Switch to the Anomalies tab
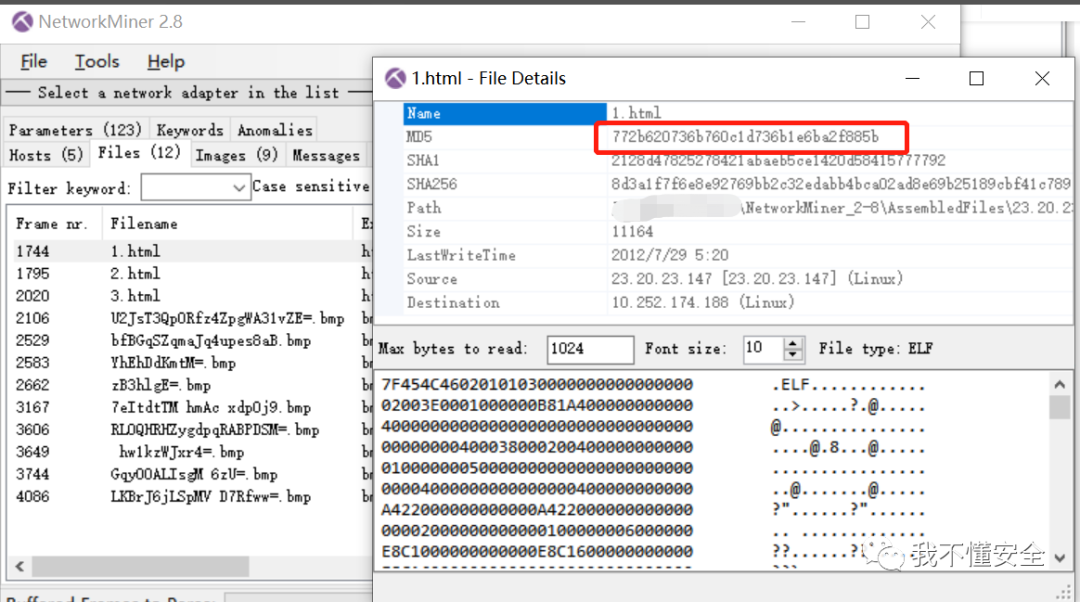The height and width of the screenshot is (602, 1080). (x=275, y=129)
